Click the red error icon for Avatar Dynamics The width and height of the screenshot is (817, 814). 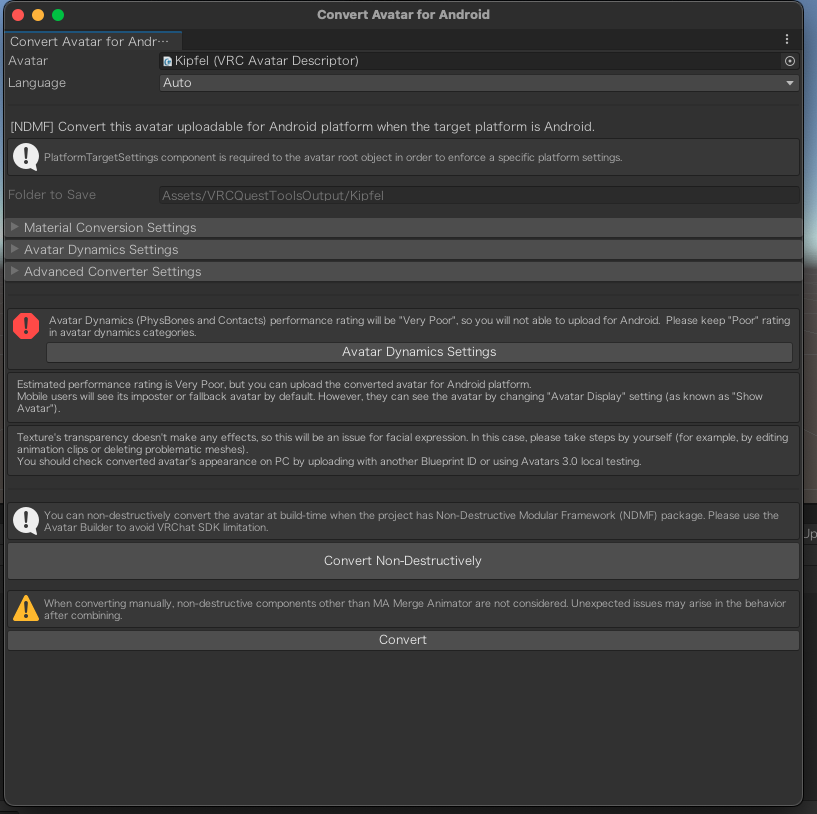(26, 326)
